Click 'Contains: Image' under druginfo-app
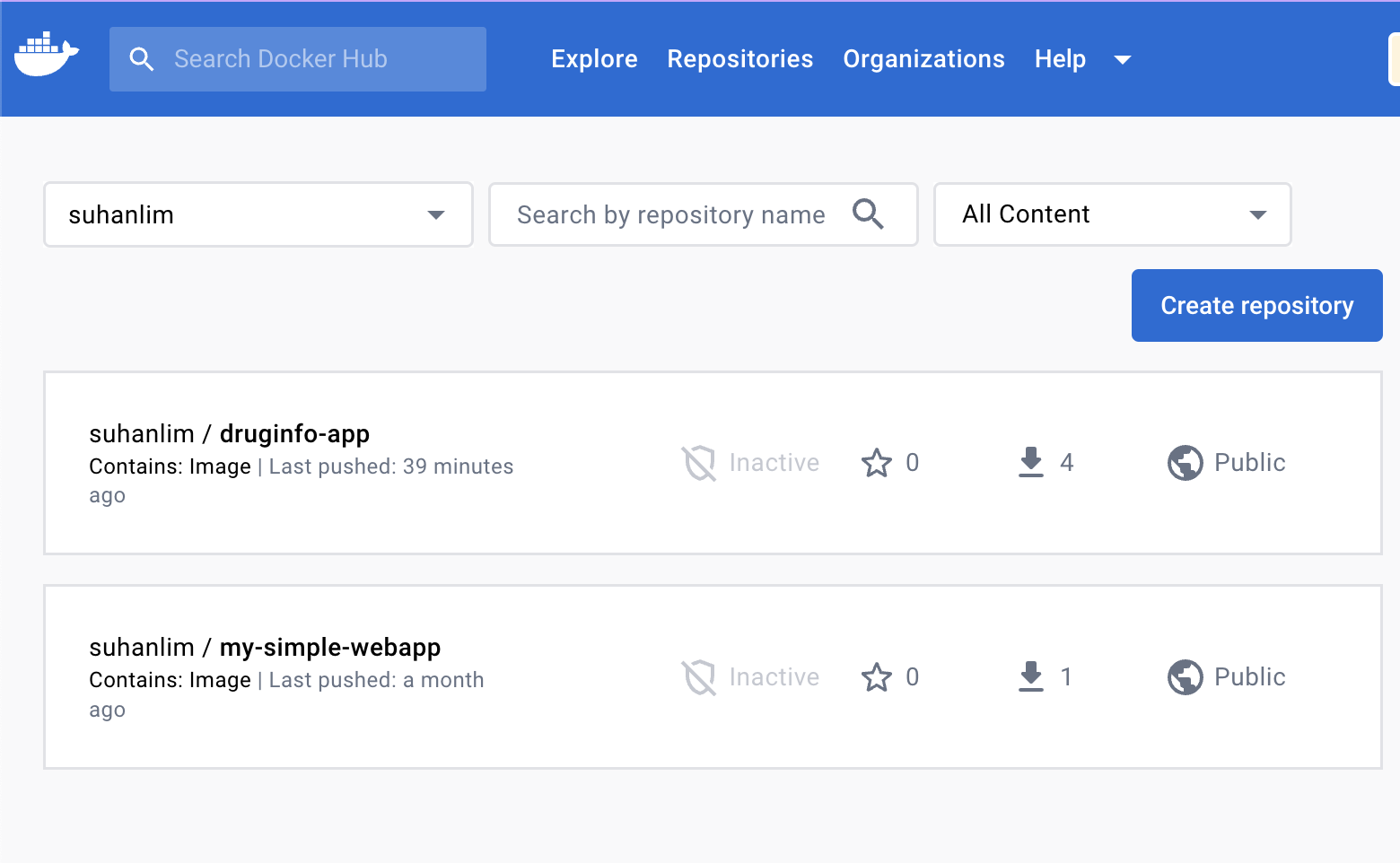Viewport: 1400px width, 863px height. pyautogui.click(x=170, y=466)
